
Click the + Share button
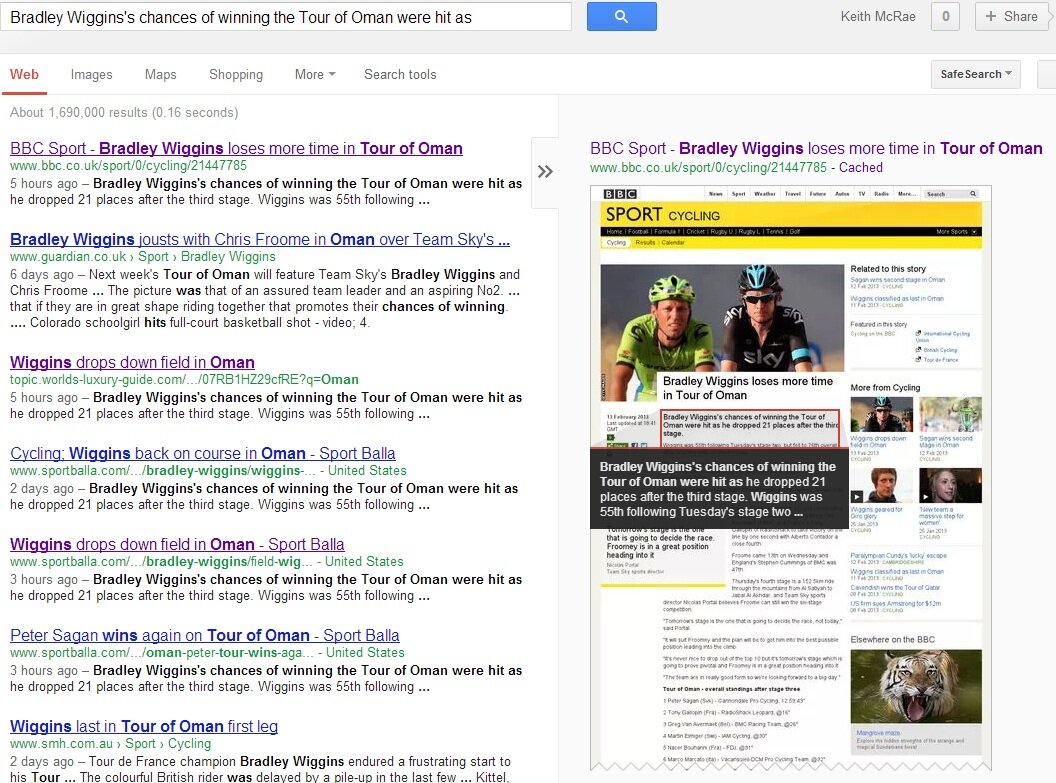(1012, 17)
